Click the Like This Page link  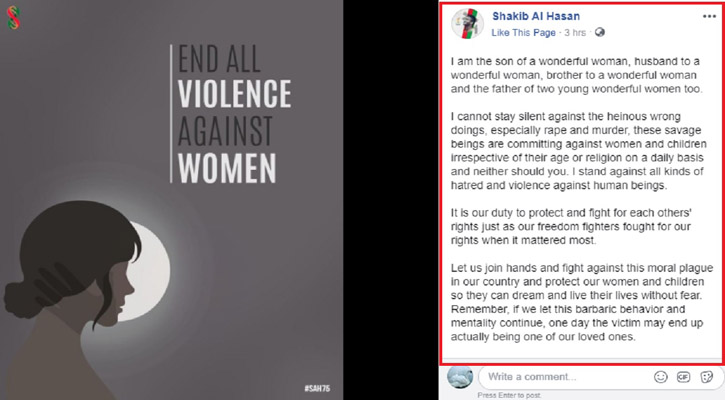point(523,33)
